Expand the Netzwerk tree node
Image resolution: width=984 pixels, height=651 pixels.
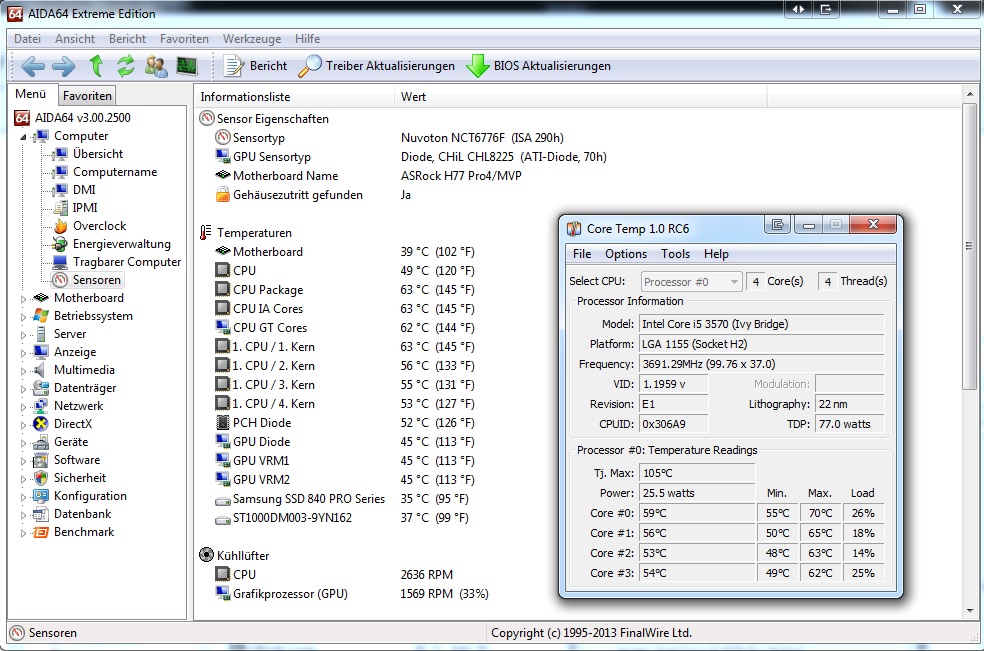click(23, 407)
